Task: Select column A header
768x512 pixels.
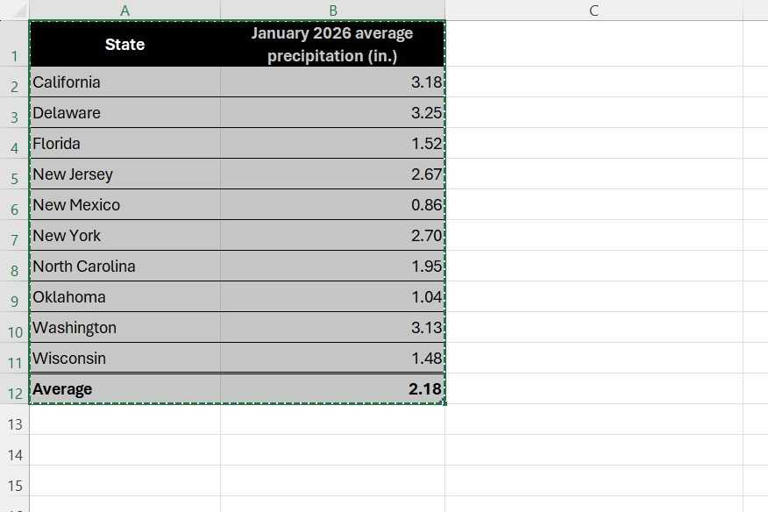Action: [125, 10]
